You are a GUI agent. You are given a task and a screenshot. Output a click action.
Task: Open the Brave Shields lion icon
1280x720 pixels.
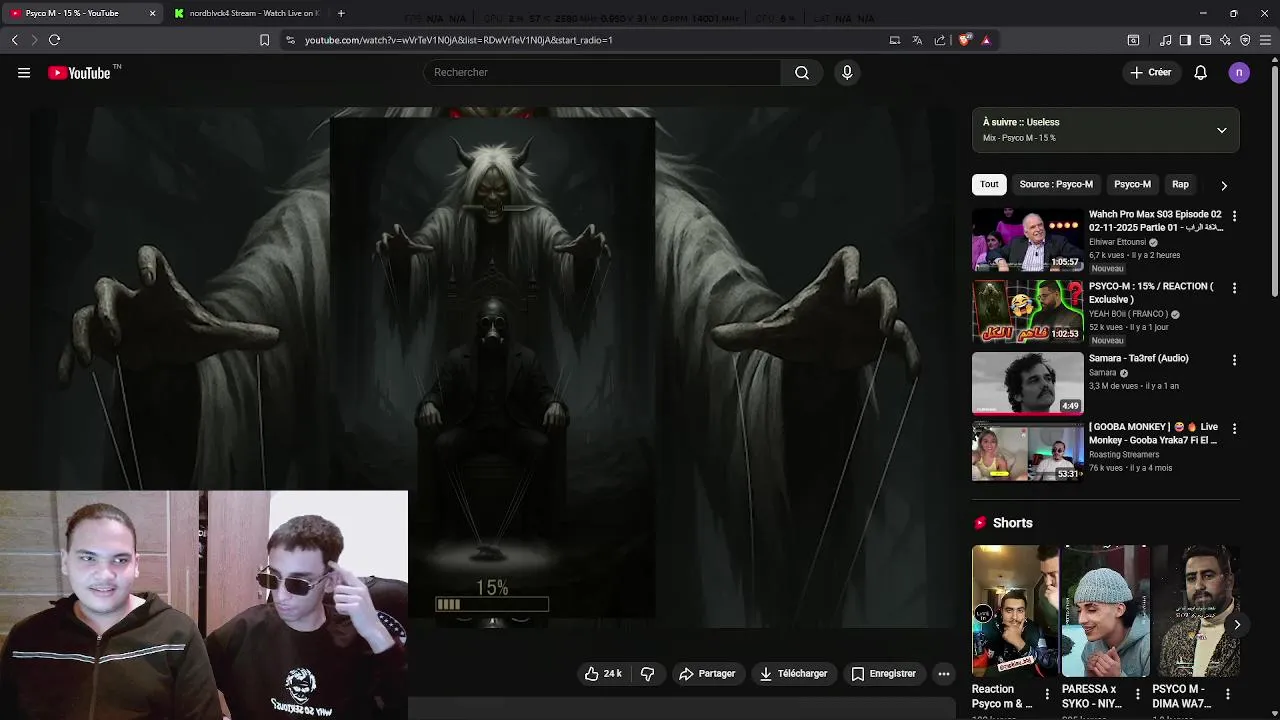964,40
